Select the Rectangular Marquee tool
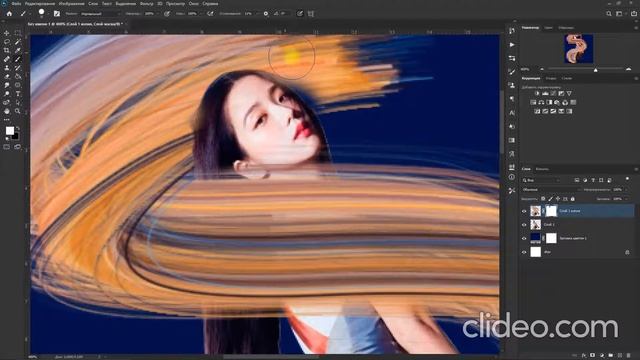640x360 pixels. (x=18, y=33)
